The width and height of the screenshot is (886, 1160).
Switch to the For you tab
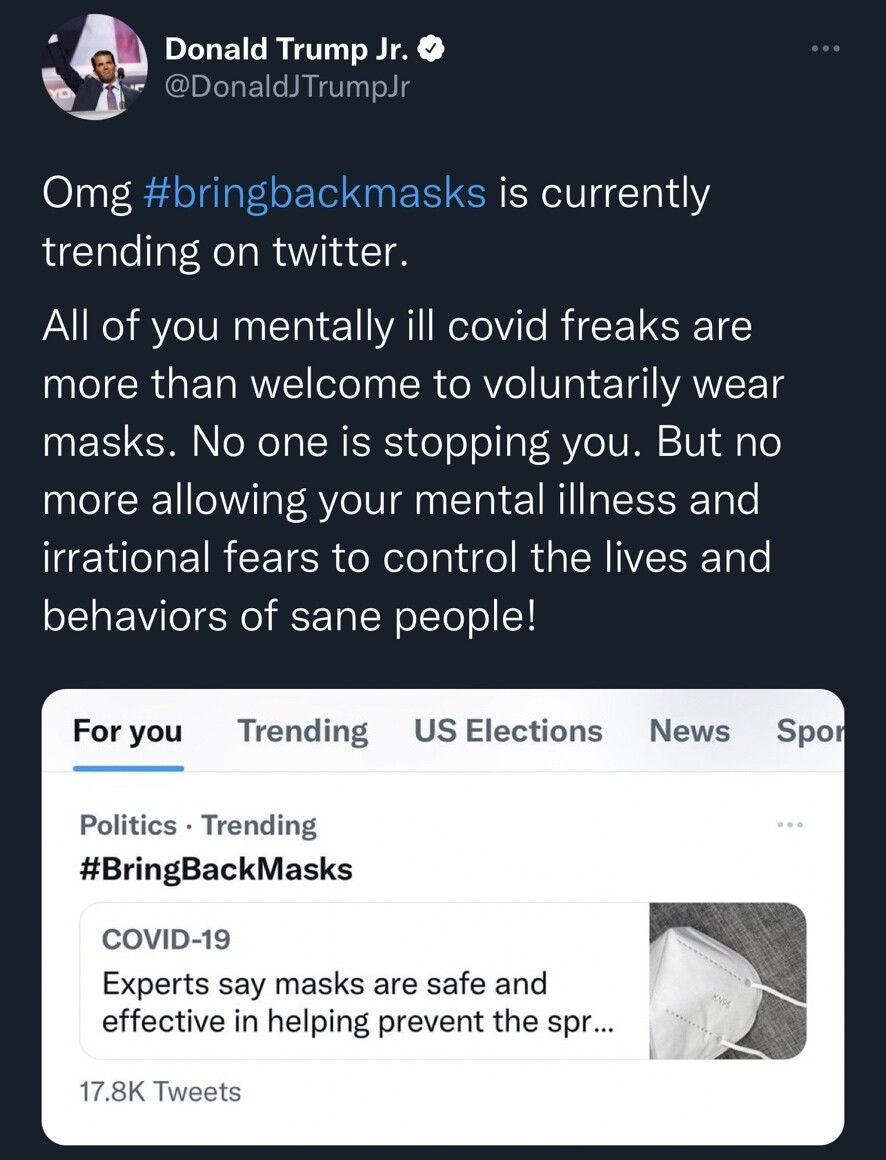[x=127, y=731]
